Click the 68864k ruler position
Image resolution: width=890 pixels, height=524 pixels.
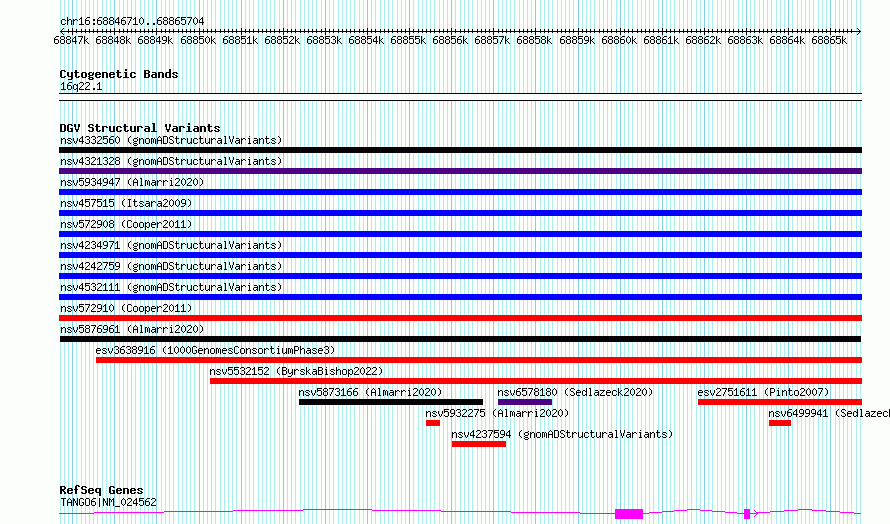coord(787,41)
